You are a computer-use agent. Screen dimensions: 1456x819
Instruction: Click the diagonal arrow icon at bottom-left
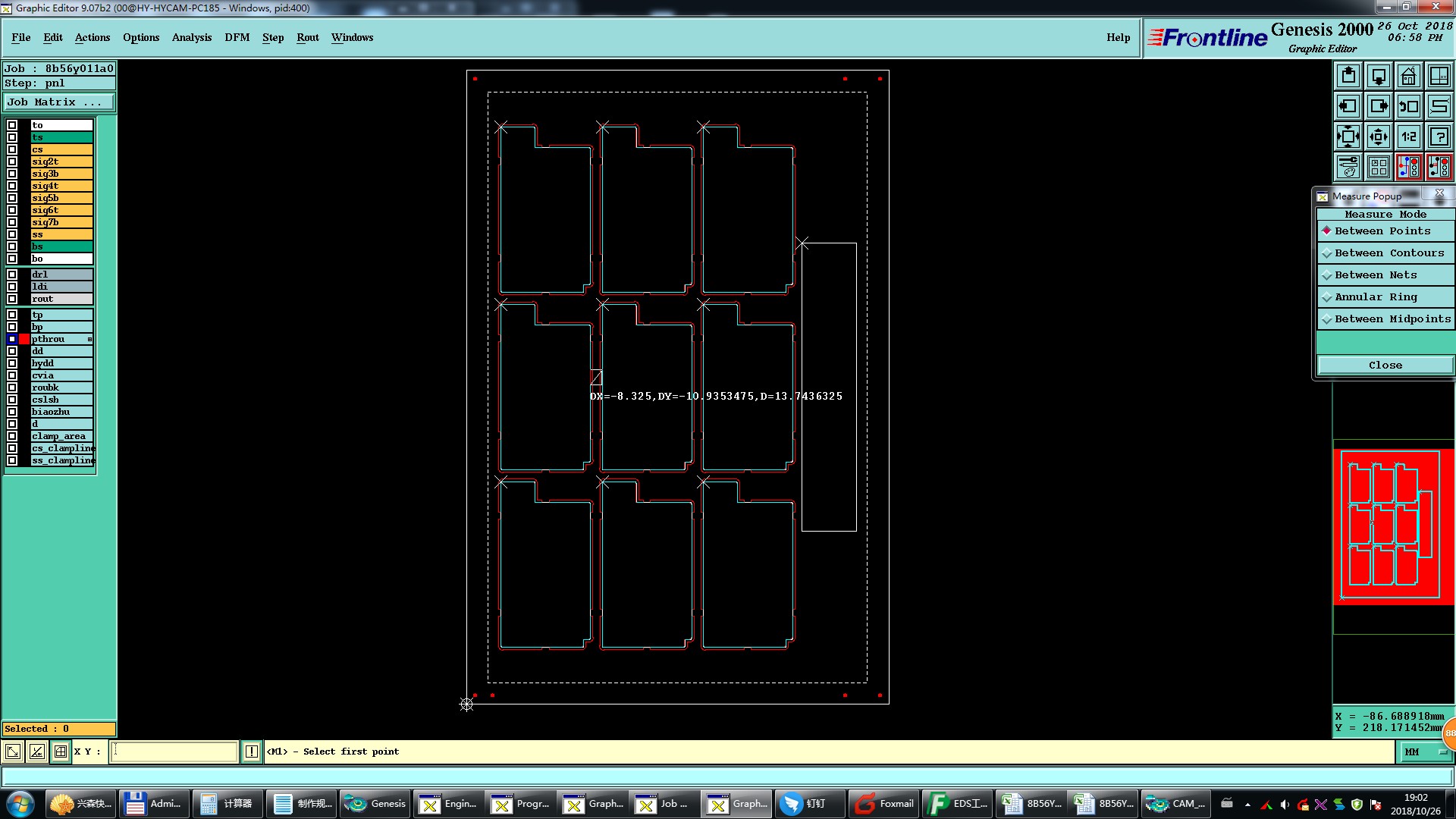[x=13, y=752]
